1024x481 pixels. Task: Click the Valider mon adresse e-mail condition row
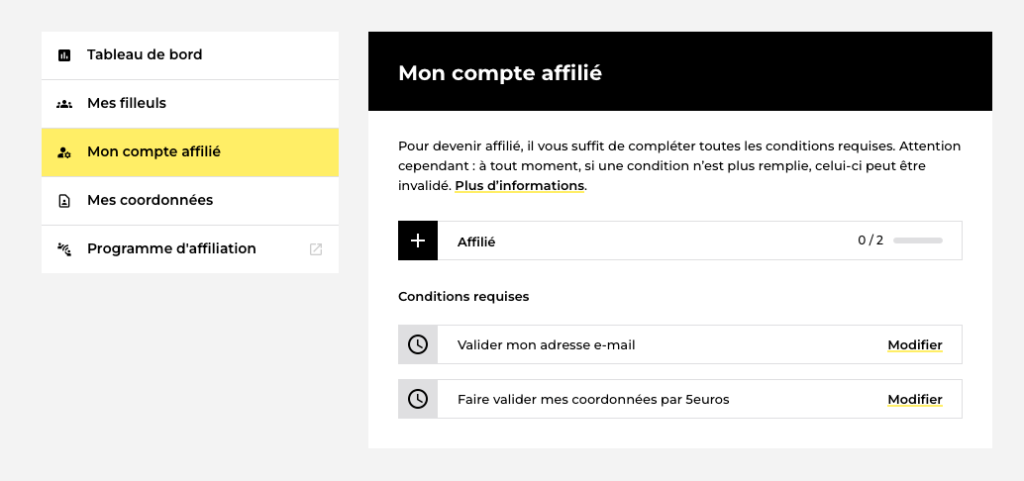(x=680, y=345)
